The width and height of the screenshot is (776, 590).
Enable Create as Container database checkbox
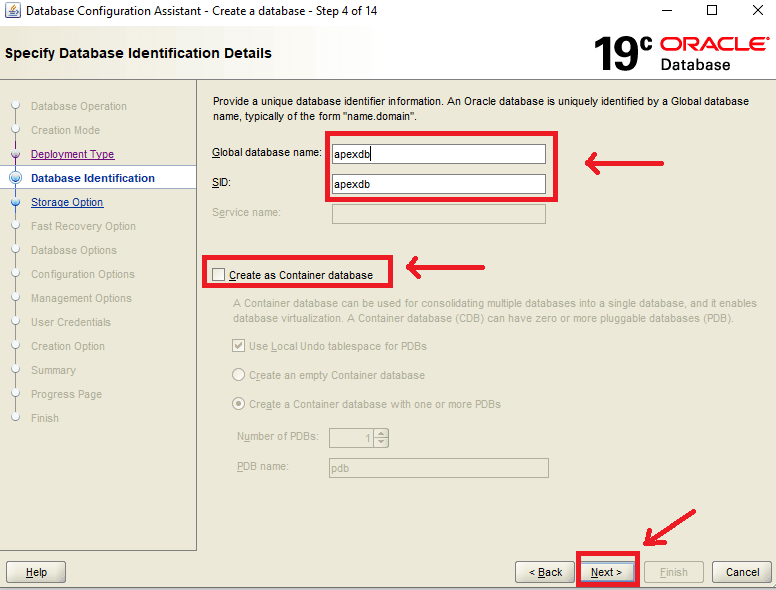click(219, 275)
